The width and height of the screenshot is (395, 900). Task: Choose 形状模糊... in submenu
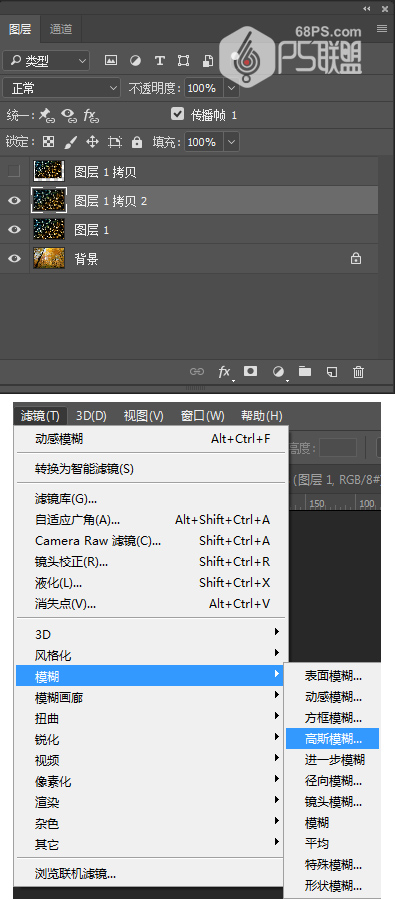[333, 885]
